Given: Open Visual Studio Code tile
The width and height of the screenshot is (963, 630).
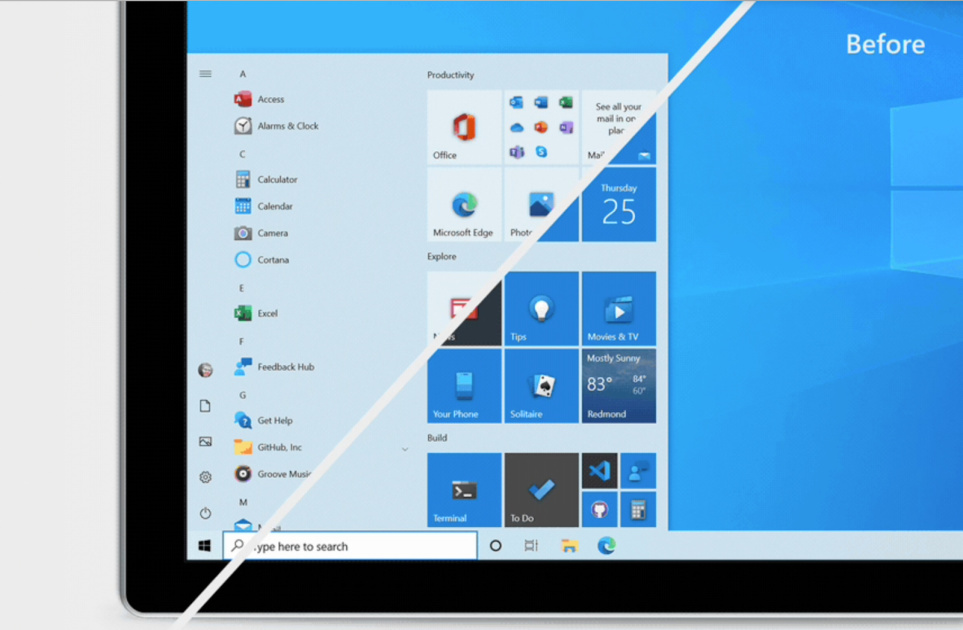Looking at the screenshot, I should tap(599, 471).
